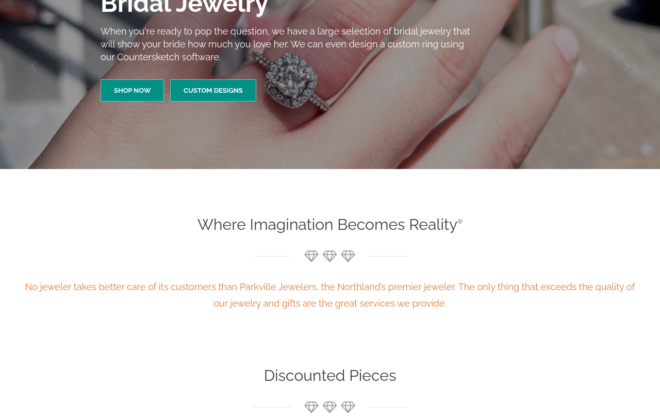Click middle diamond icon under Discounted Pieces
Screen dimensions: 660x420
(x=330, y=407)
